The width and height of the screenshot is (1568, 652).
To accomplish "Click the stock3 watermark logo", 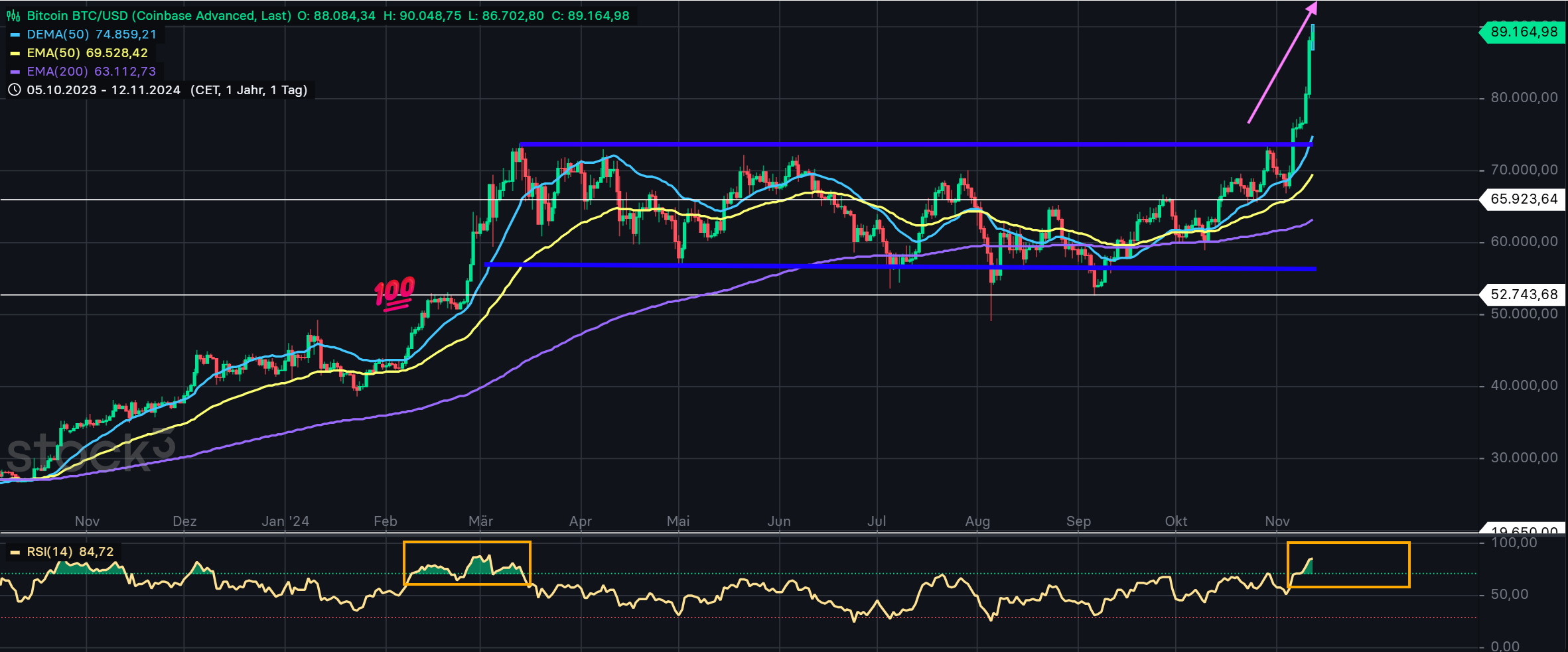I will [x=90, y=452].
